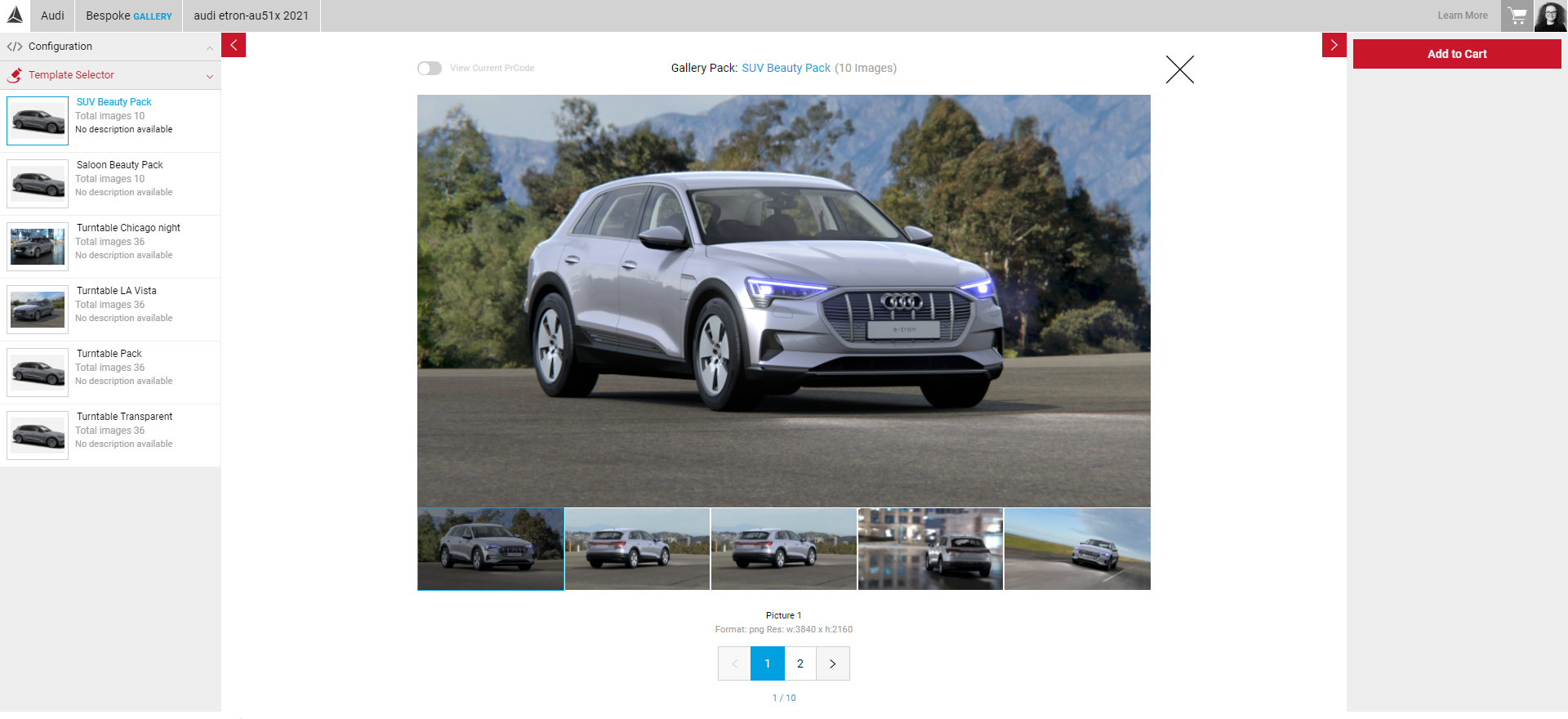Click the main Audi e-tron preview image

[x=784, y=301]
